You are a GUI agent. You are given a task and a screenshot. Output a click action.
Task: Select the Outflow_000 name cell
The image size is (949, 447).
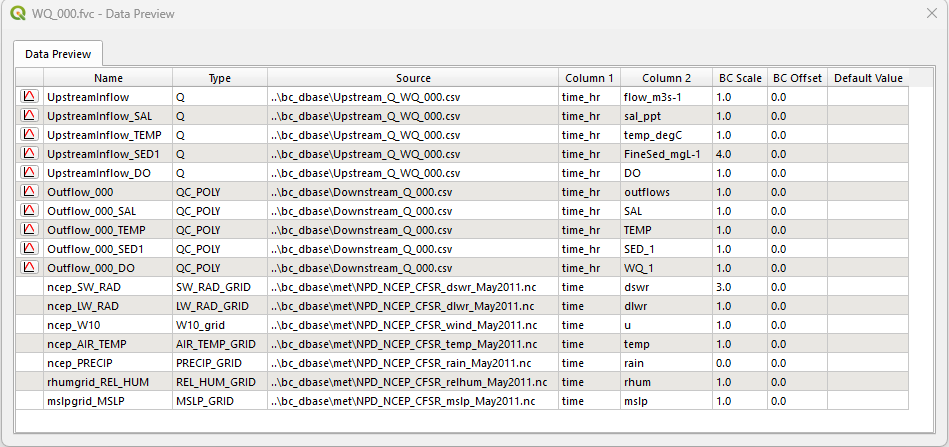coord(108,192)
